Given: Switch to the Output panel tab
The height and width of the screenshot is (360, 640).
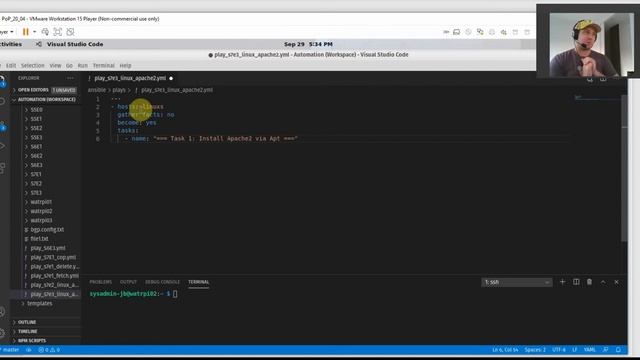Looking at the screenshot, I should tap(128, 282).
